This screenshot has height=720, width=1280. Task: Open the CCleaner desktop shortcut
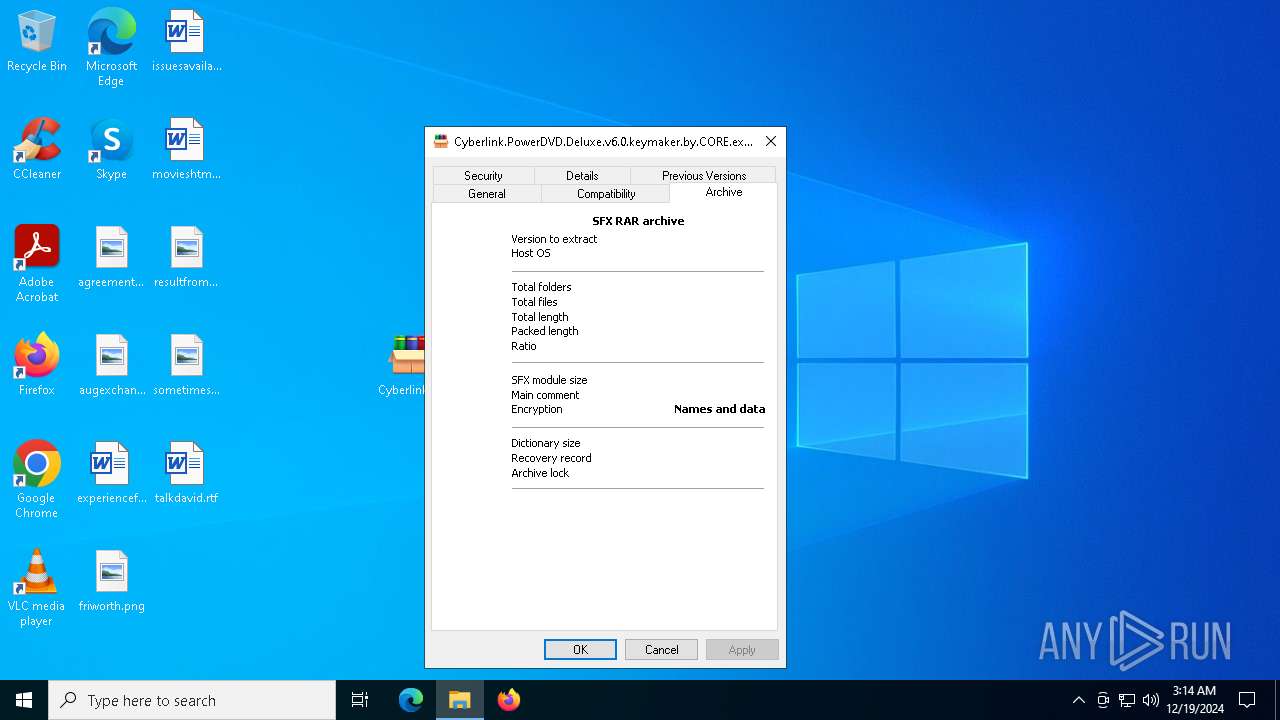37,150
